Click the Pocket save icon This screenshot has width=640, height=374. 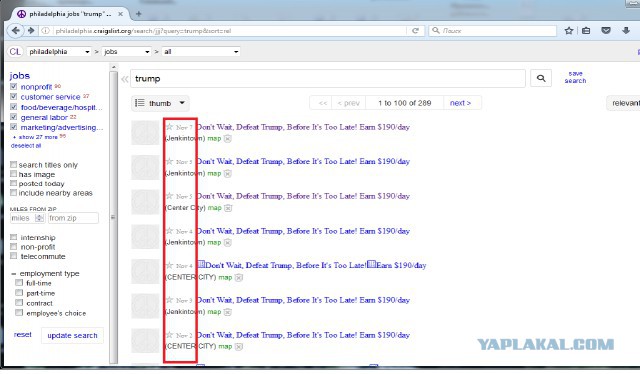[606, 31]
